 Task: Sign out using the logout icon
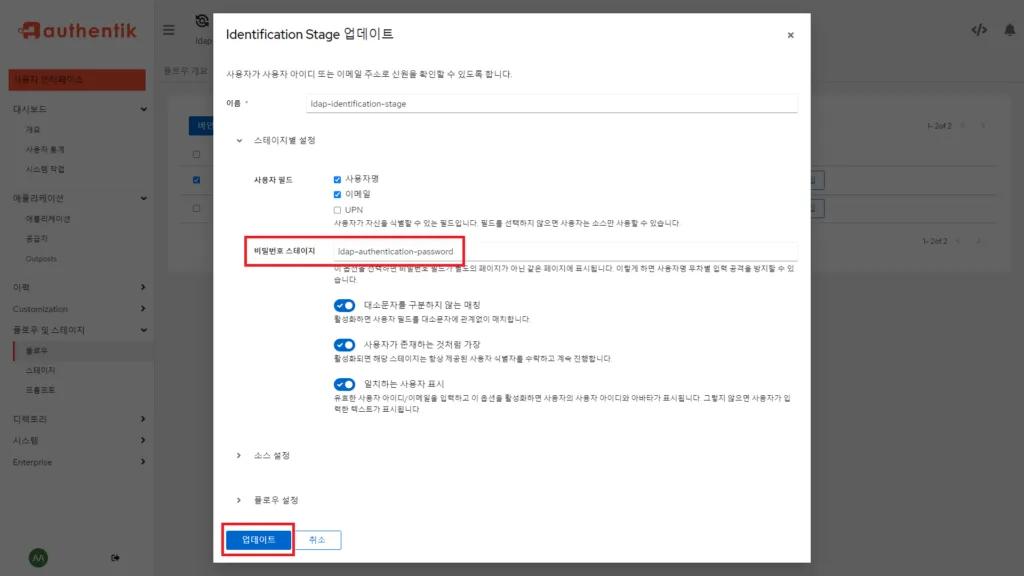115,557
